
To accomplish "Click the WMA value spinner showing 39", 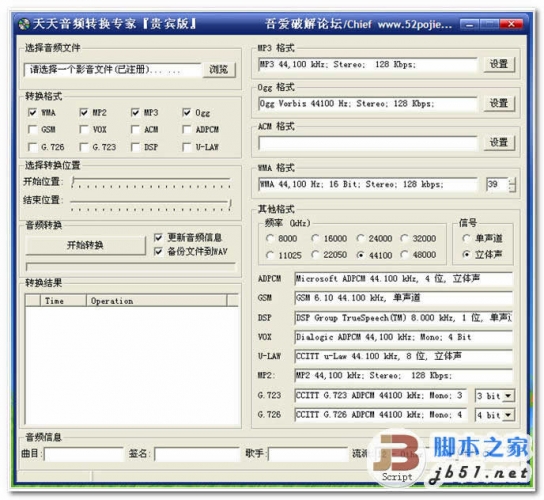I will pos(501,184).
